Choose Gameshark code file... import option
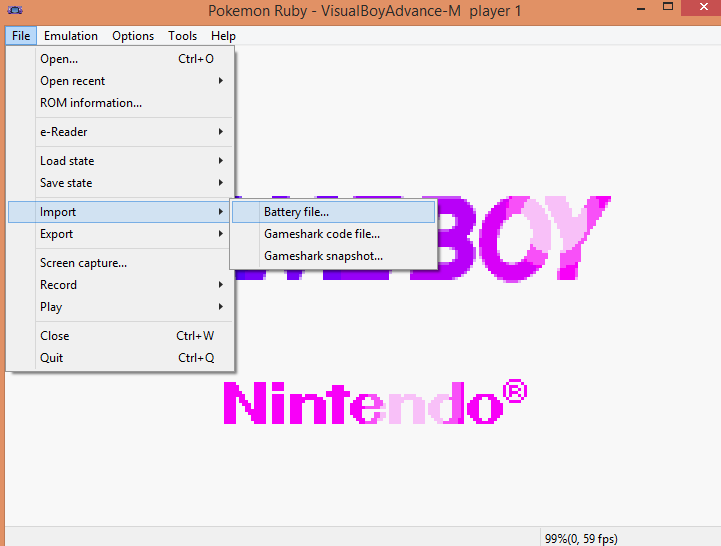The height and width of the screenshot is (546, 721). (x=333, y=234)
